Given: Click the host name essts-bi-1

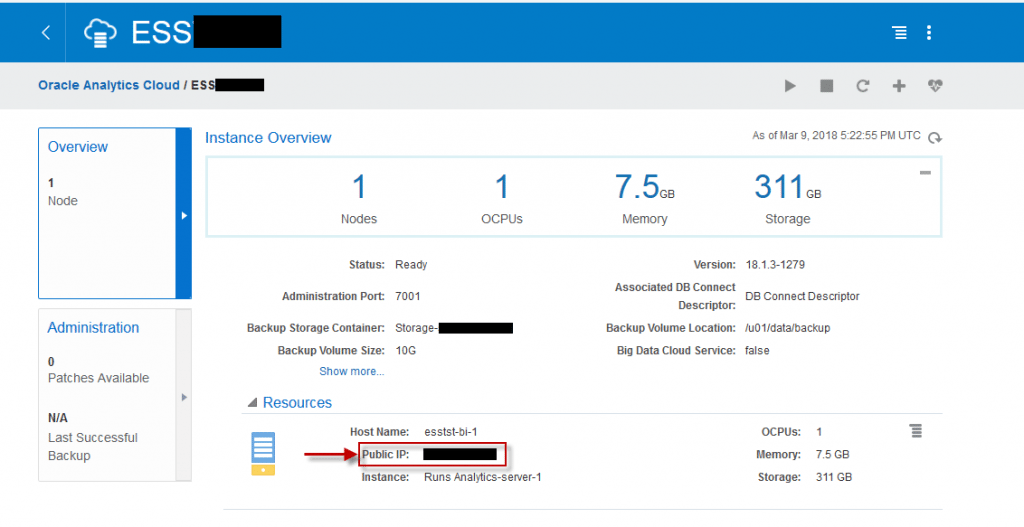Looking at the screenshot, I should point(451,432).
